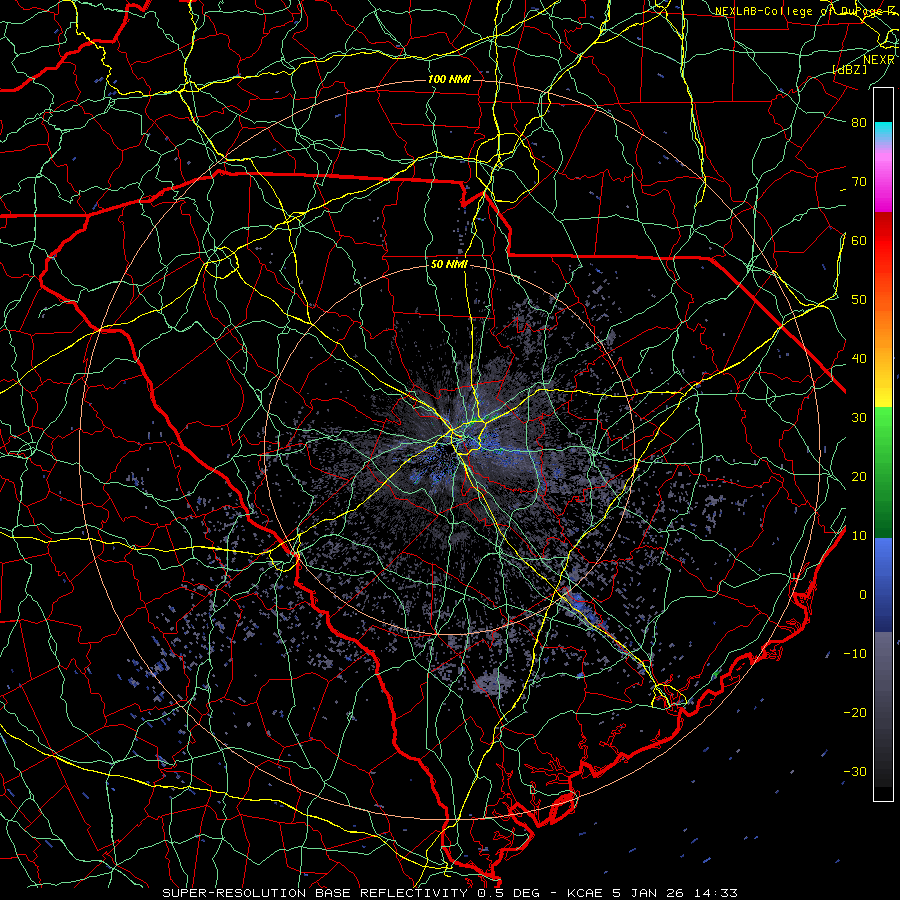Click the NEXR label above the scale
The image size is (900, 900).
879,60
